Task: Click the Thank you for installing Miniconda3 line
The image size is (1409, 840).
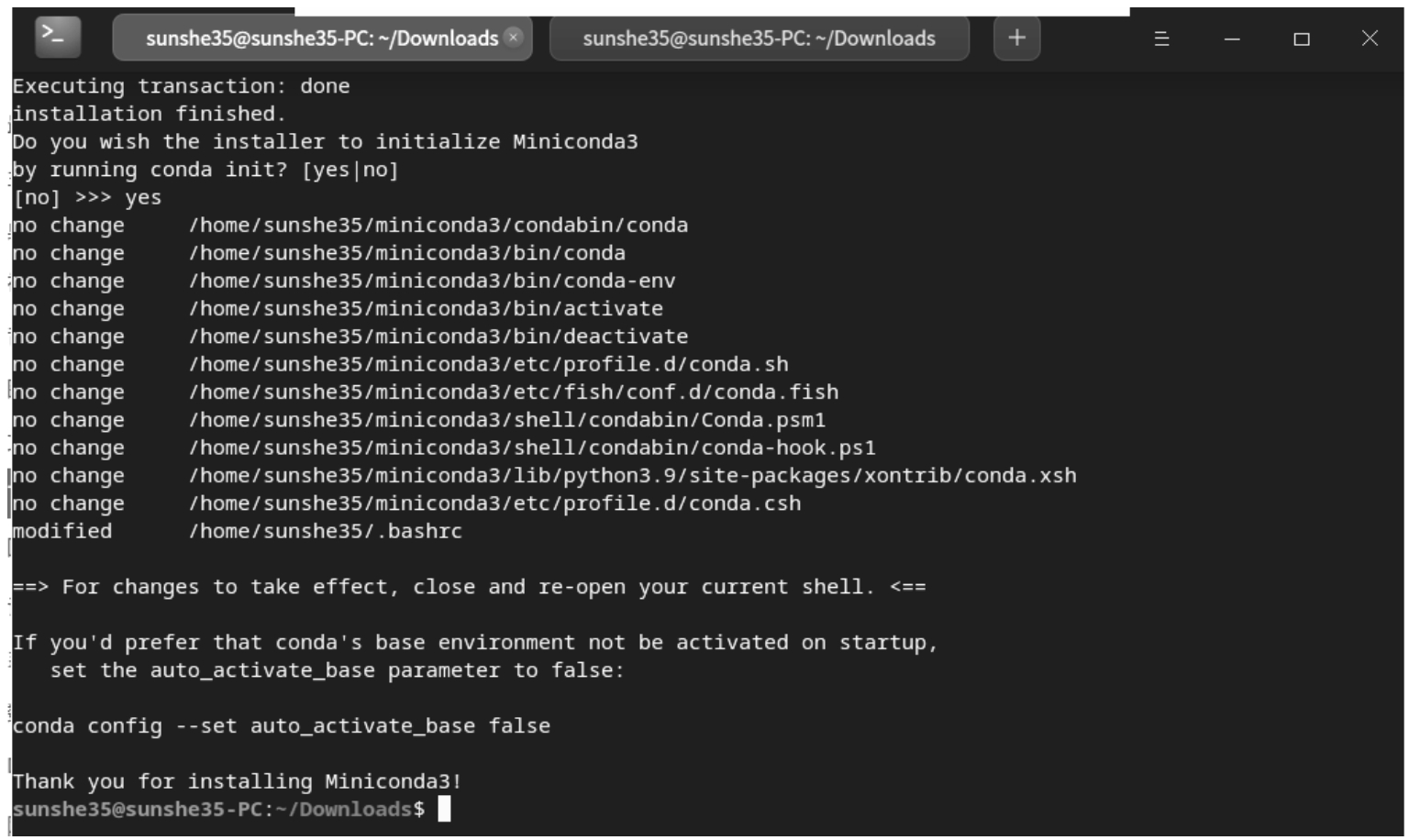Action: (x=237, y=781)
